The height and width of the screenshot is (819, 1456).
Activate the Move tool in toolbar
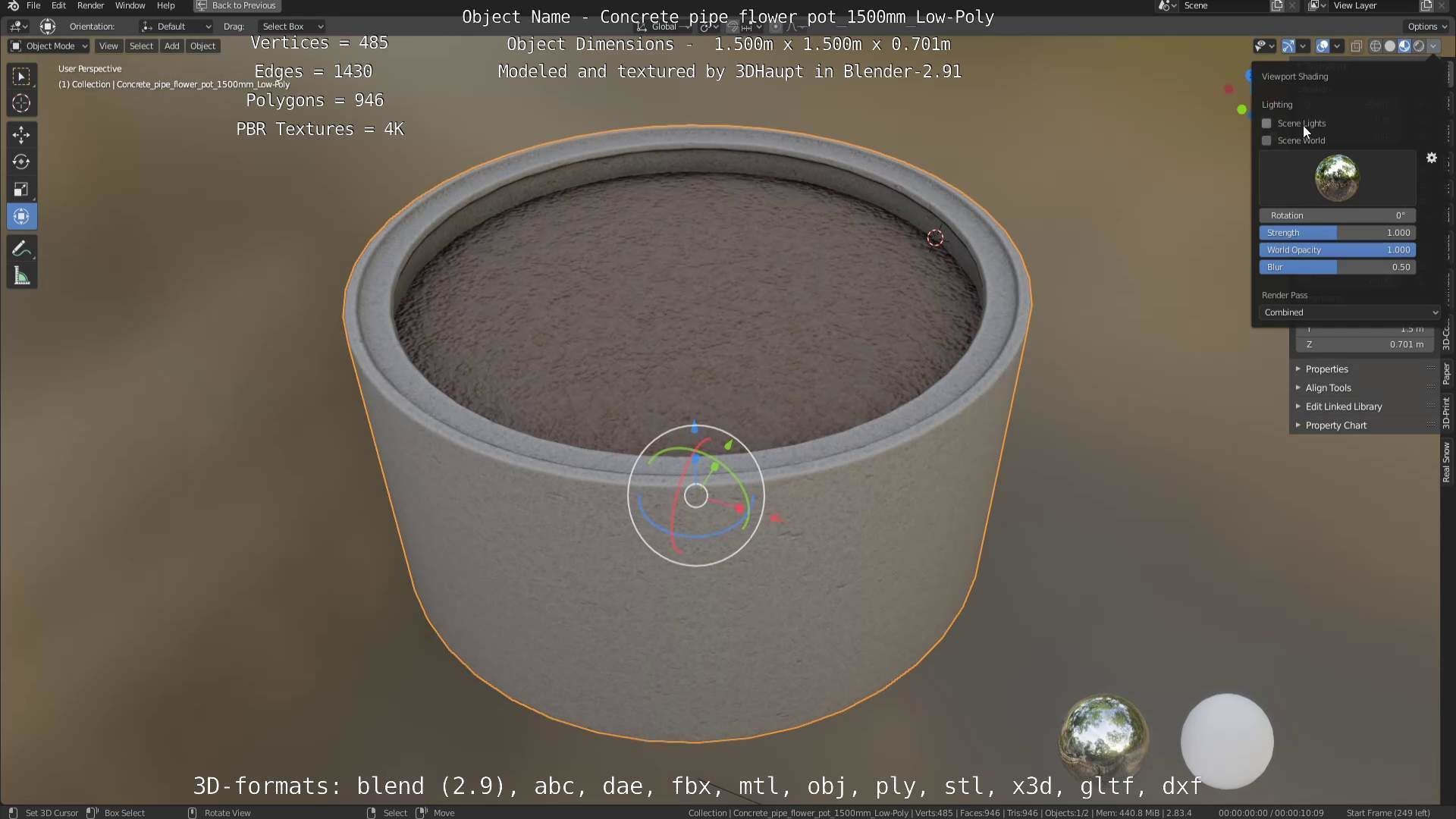21,135
